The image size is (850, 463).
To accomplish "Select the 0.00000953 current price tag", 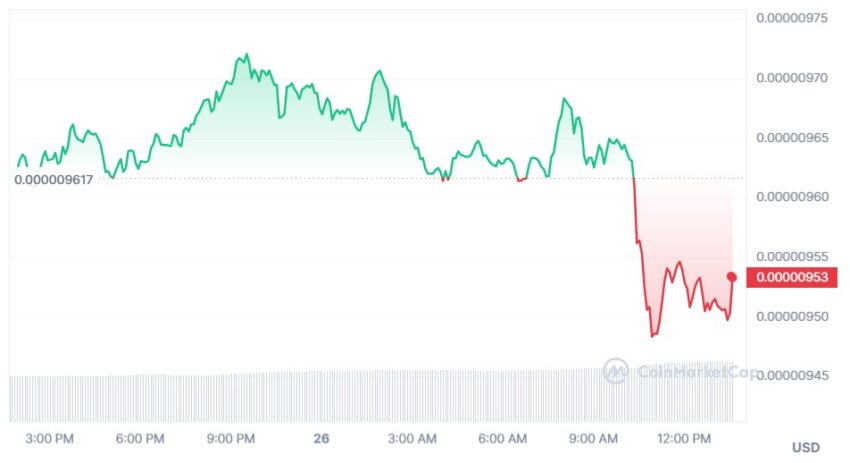I will [792, 278].
